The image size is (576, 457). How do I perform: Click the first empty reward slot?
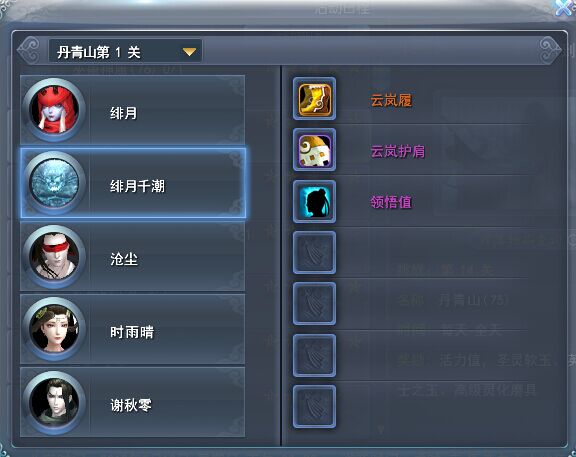pyautogui.click(x=314, y=252)
